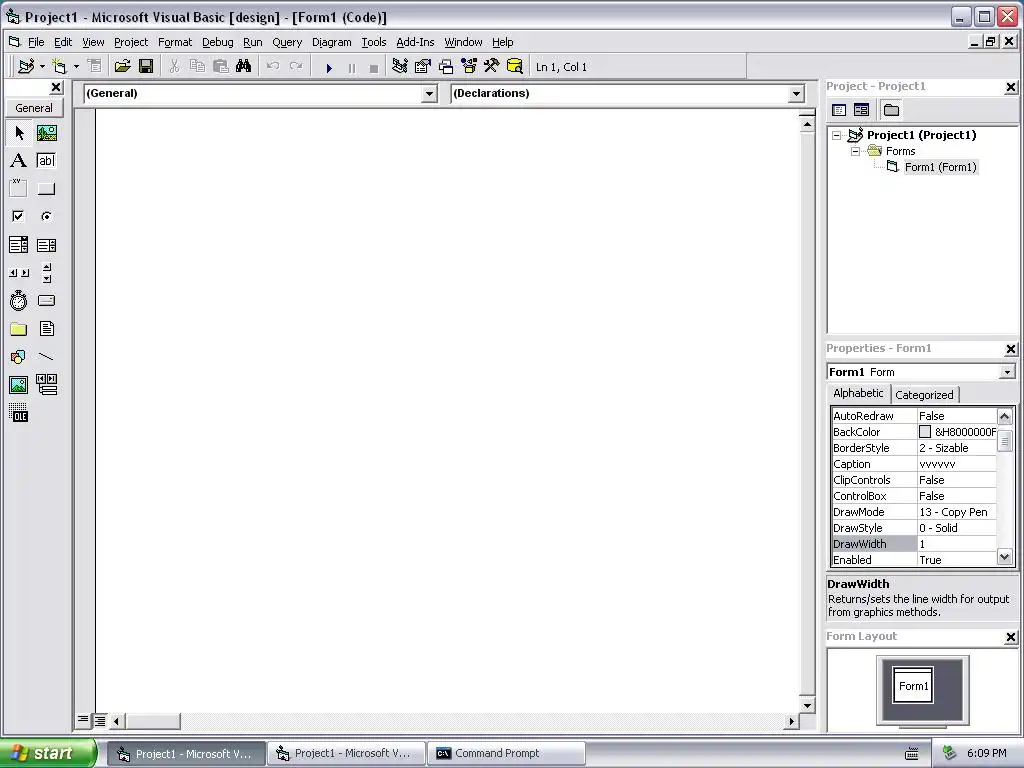Viewport: 1024px width, 768px height.
Task: Select the OLE container tool
Action: 19,413
